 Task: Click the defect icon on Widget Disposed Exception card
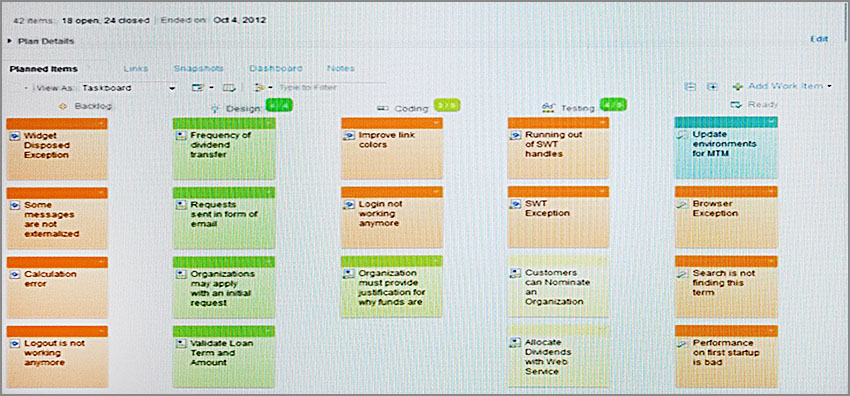[x=15, y=136]
